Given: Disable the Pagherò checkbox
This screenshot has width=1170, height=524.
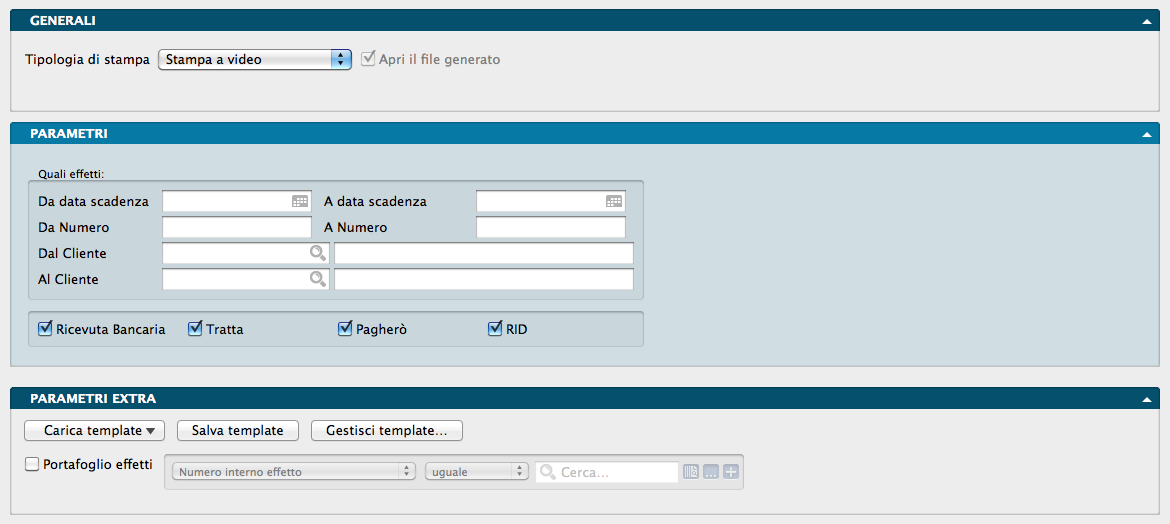Looking at the screenshot, I should (x=346, y=328).
